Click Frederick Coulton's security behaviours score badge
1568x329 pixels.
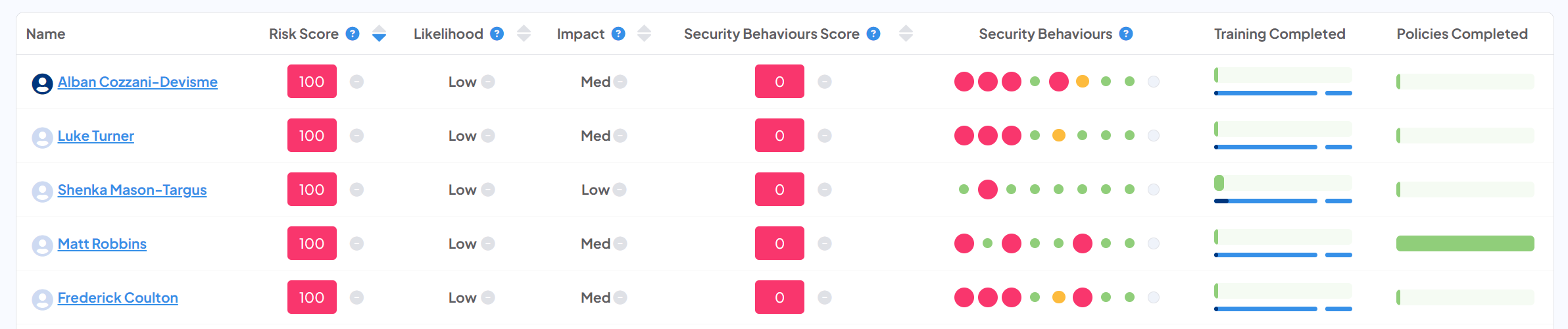pos(779,297)
